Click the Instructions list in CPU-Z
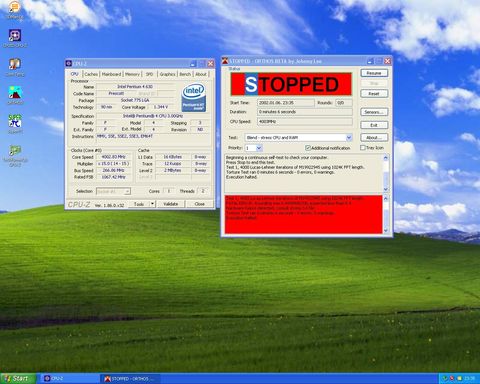 [x=153, y=138]
